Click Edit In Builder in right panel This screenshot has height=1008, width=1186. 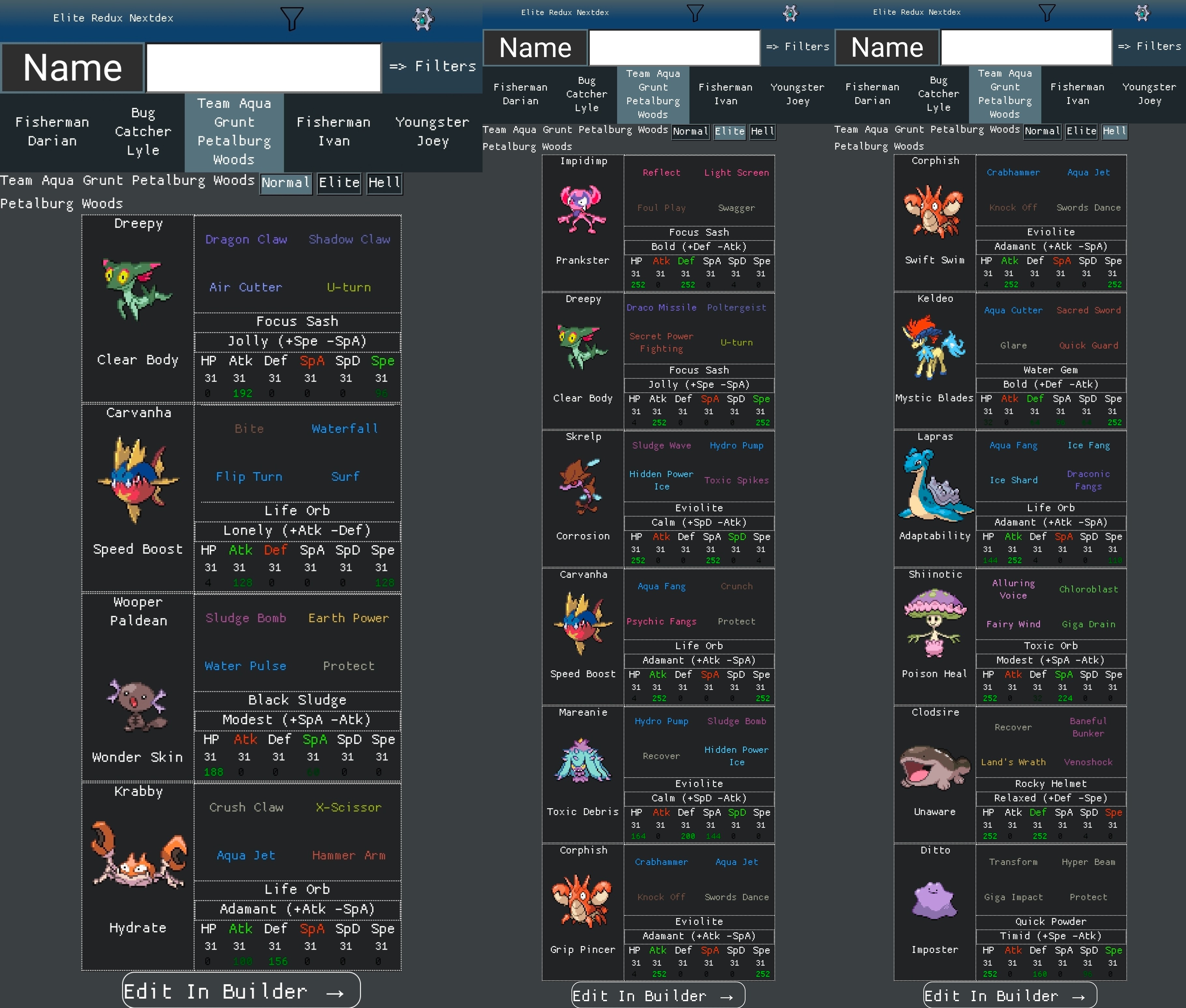[x=1009, y=995]
